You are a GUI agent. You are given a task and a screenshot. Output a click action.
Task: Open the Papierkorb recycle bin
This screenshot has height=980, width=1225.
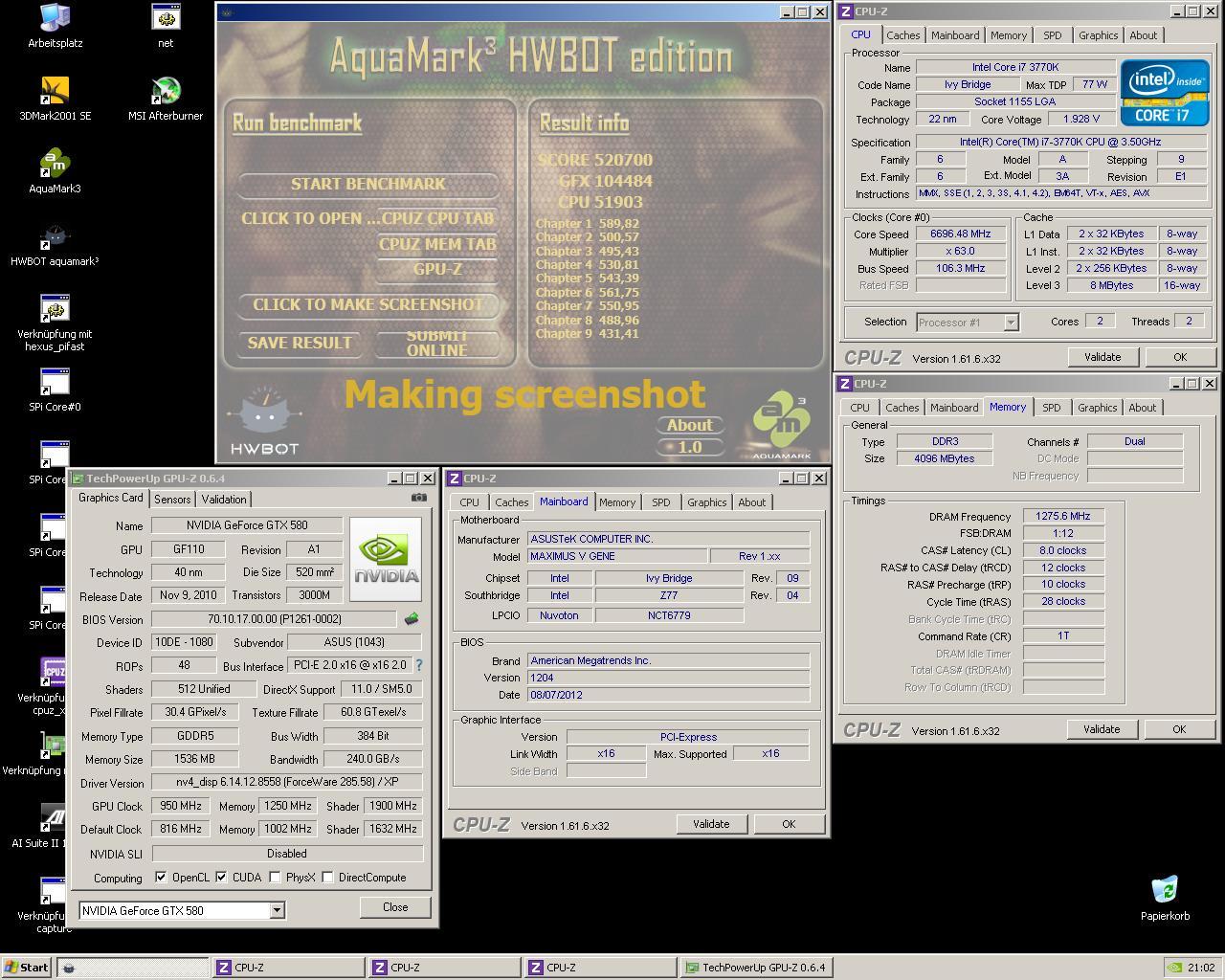click(x=1165, y=898)
